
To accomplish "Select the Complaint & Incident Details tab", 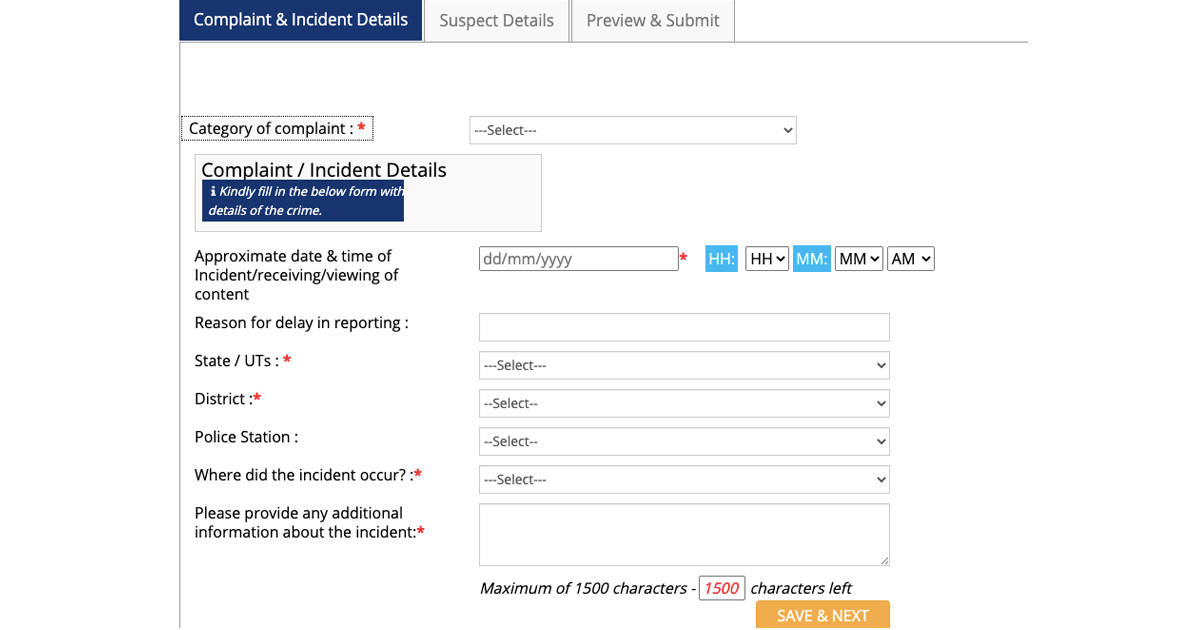I will (x=301, y=20).
